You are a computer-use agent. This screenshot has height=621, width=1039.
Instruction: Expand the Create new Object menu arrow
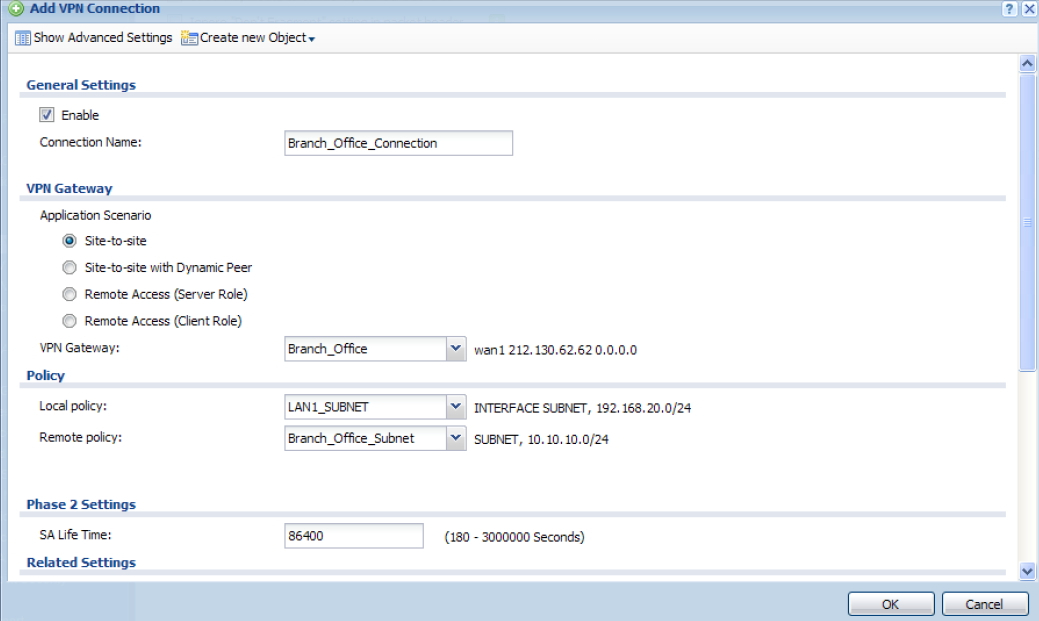[x=311, y=39]
